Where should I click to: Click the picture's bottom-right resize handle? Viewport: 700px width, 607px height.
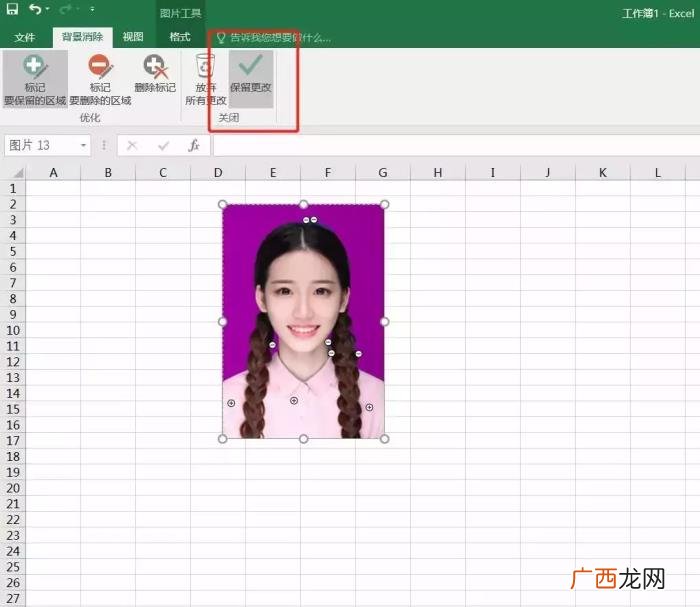click(x=384, y=439)
